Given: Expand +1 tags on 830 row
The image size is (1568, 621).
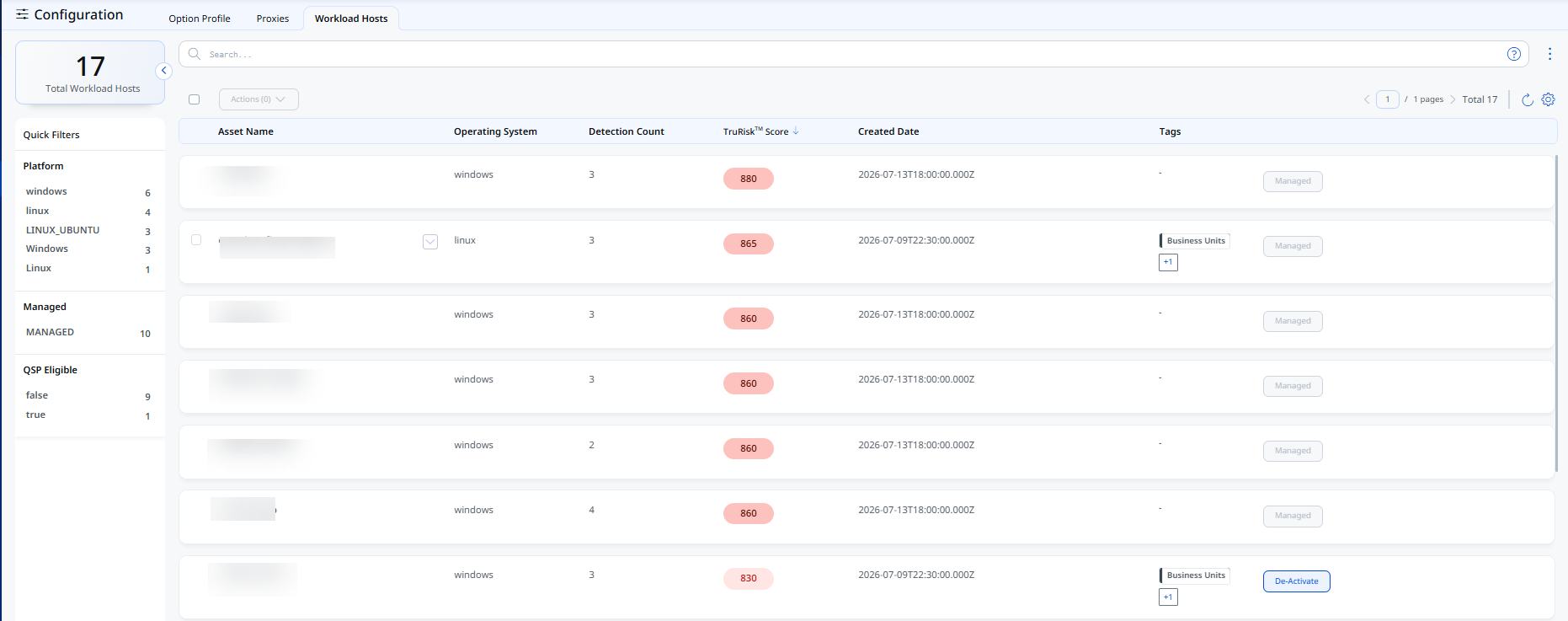Looking at the screenshot, I should (1168, 597).
